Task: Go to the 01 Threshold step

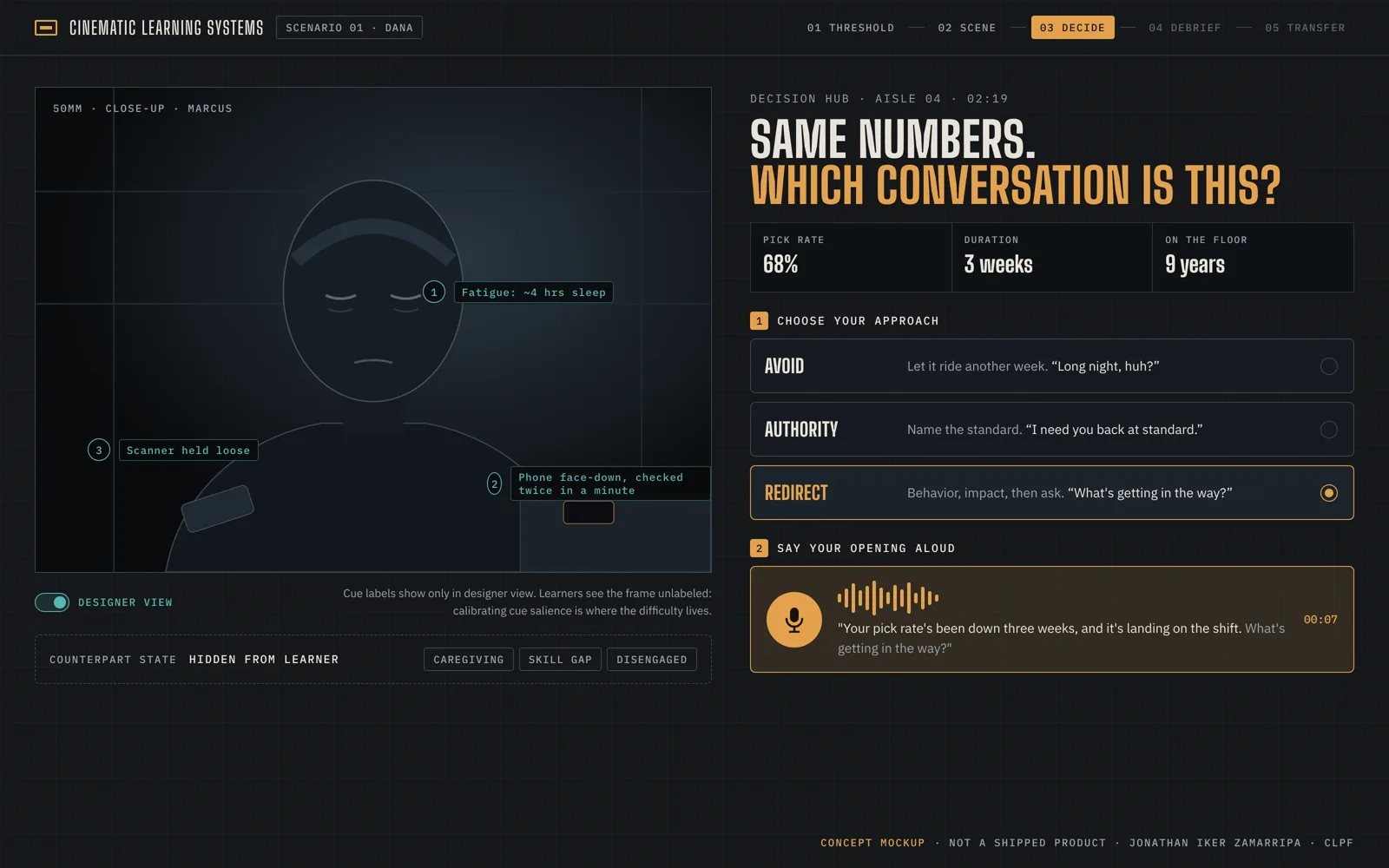Action: click(x=851, y=28)
